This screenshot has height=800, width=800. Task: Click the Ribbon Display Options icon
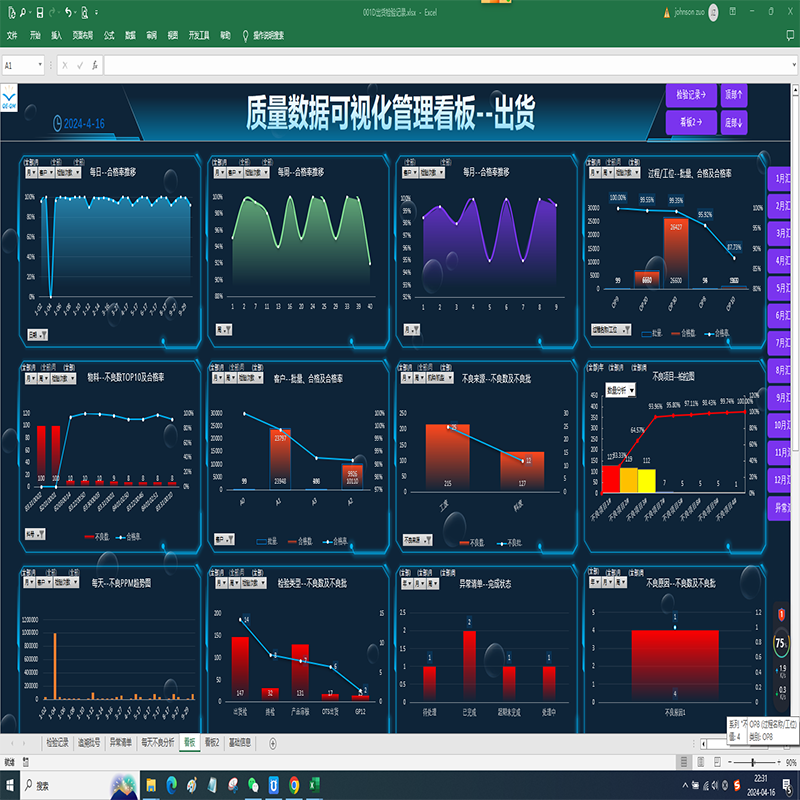coord(732,11)
